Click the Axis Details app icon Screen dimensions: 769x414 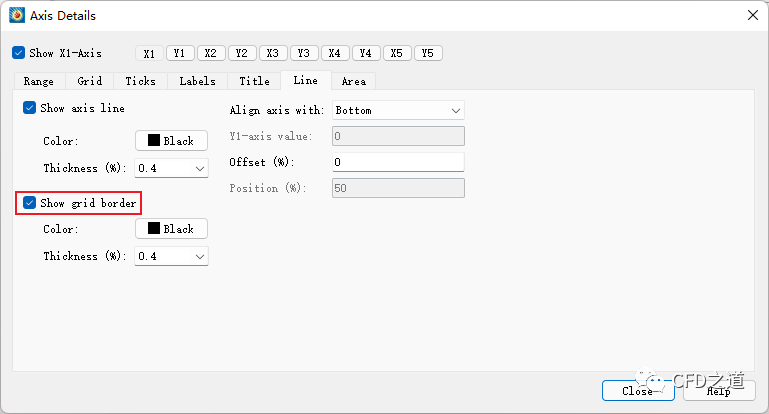[x=17, y=15]
